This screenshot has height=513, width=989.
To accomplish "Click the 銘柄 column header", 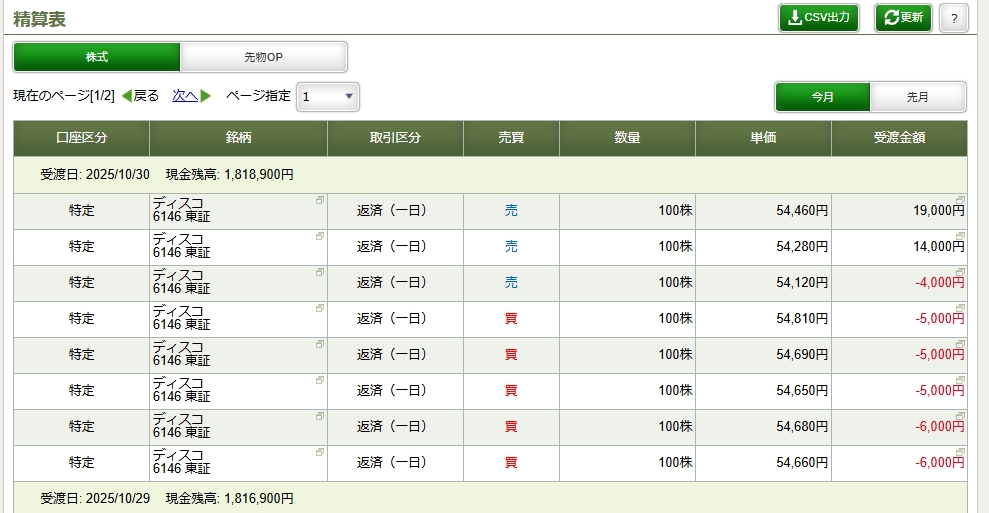I will tap(238, 138).
